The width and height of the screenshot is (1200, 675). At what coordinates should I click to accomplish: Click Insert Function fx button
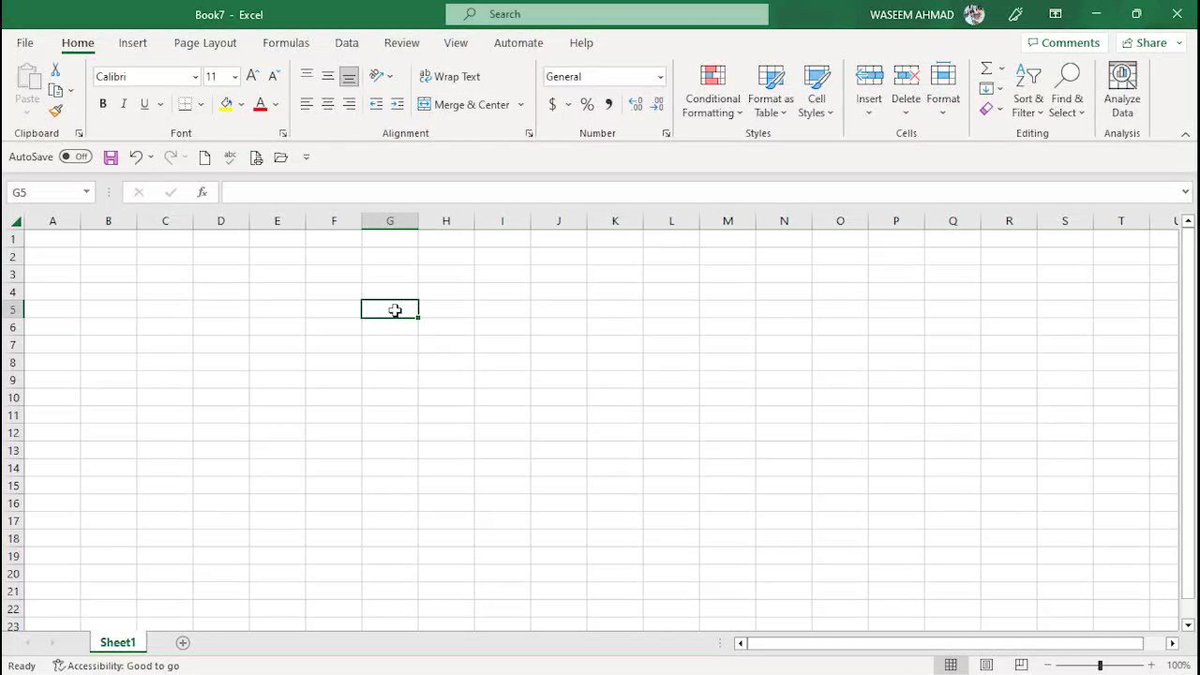(x=202, y=192)
